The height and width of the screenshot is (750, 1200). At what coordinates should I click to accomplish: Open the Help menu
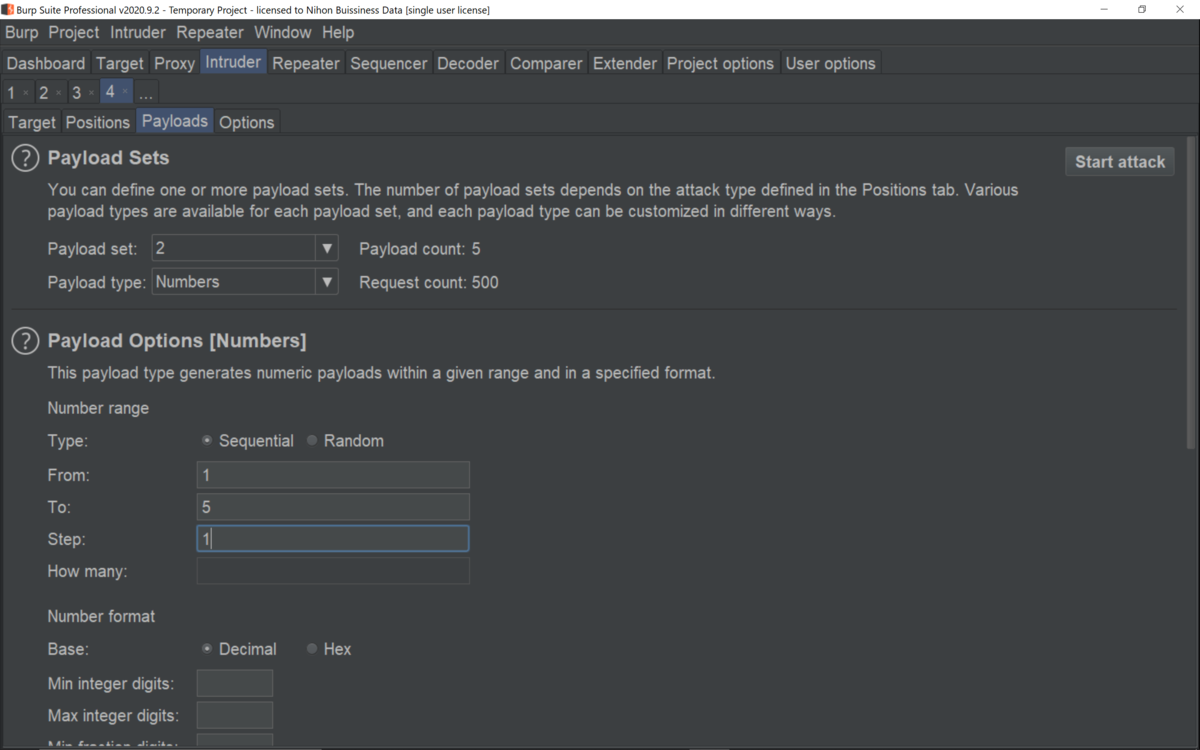click(338, 32)
